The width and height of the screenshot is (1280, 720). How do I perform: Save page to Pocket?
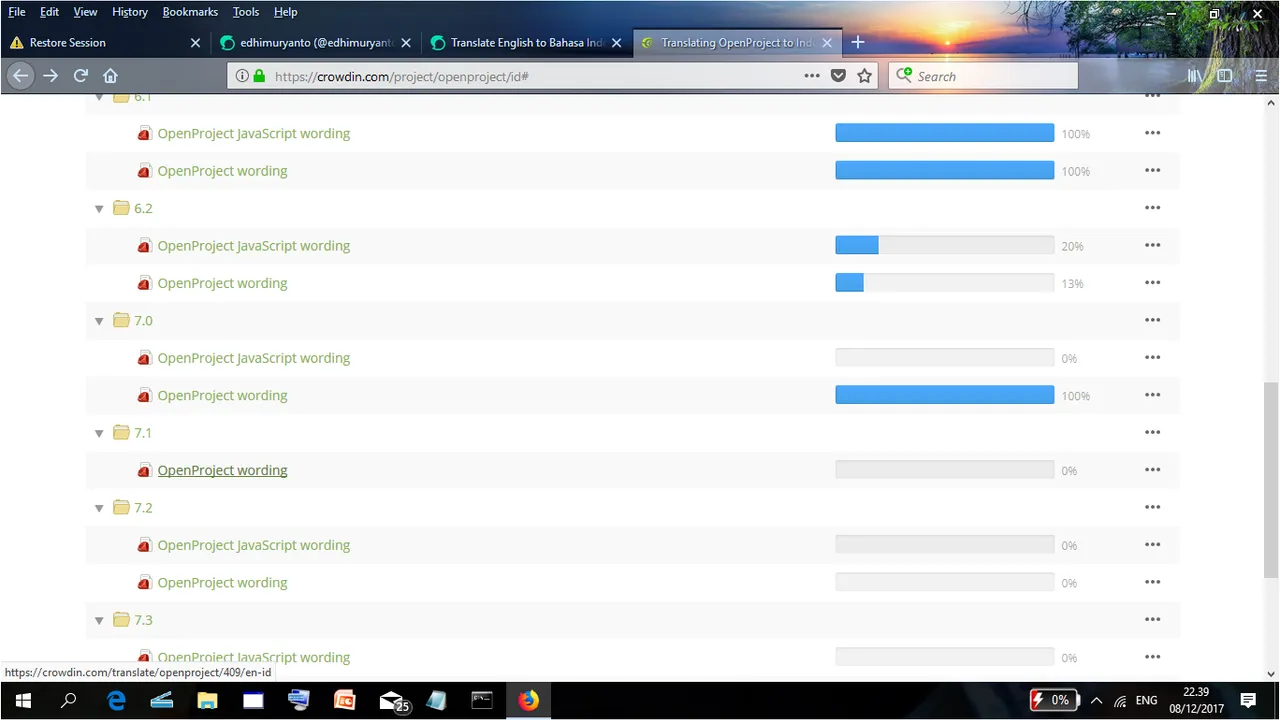pyautogui.click(x=839, y=76)
